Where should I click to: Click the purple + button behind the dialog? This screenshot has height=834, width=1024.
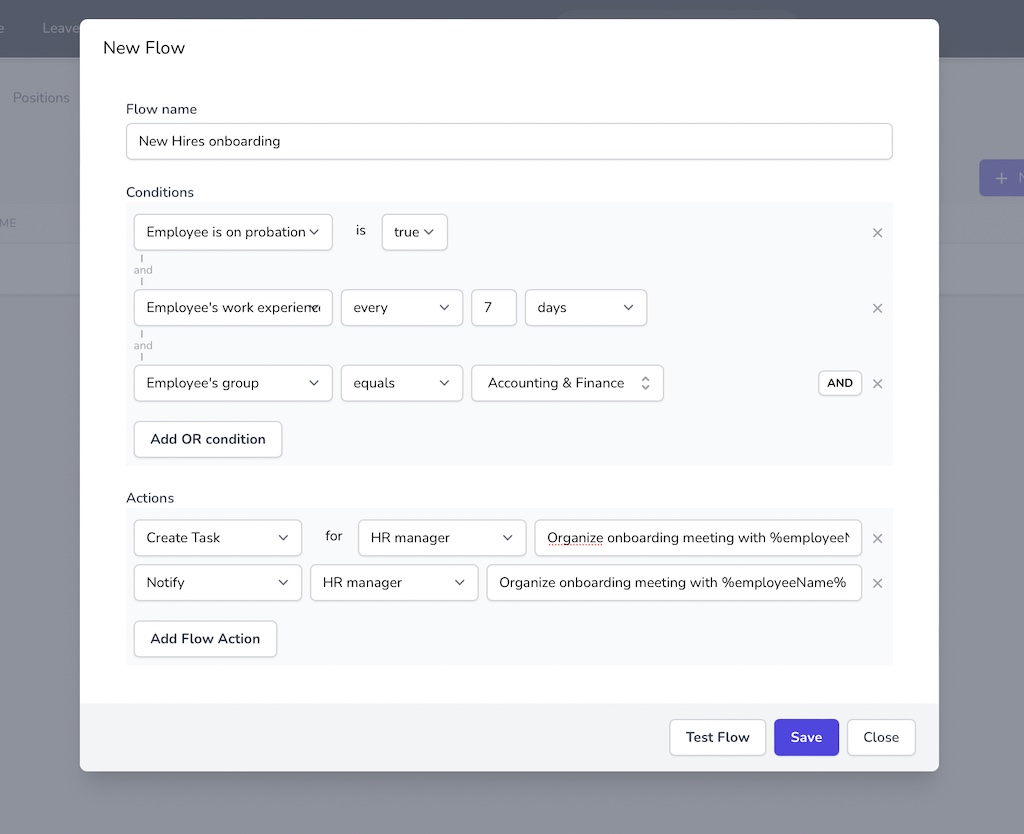pyautogui.click(x=1000, y=177)
